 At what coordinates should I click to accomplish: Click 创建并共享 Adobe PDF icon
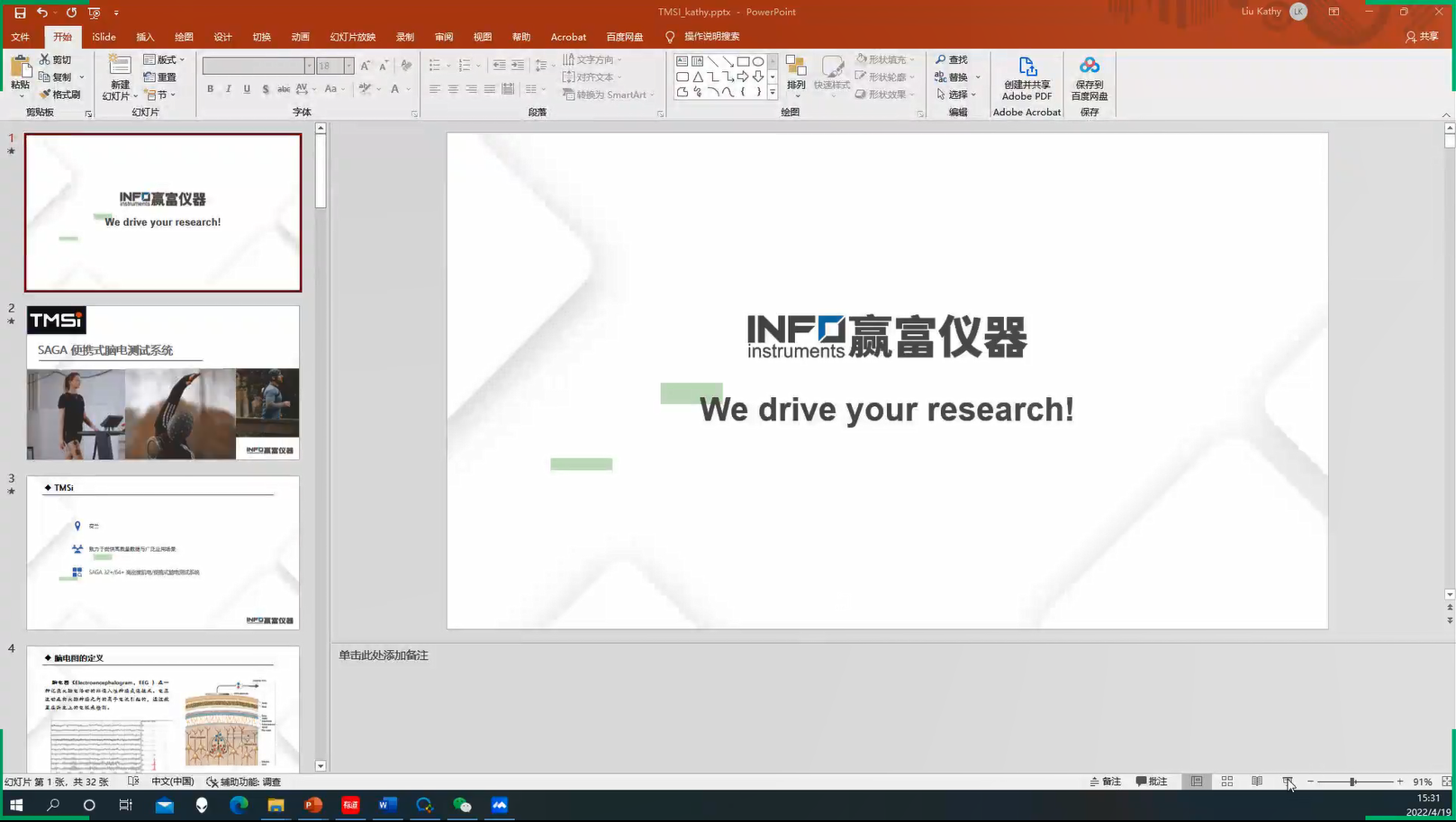1026,68
